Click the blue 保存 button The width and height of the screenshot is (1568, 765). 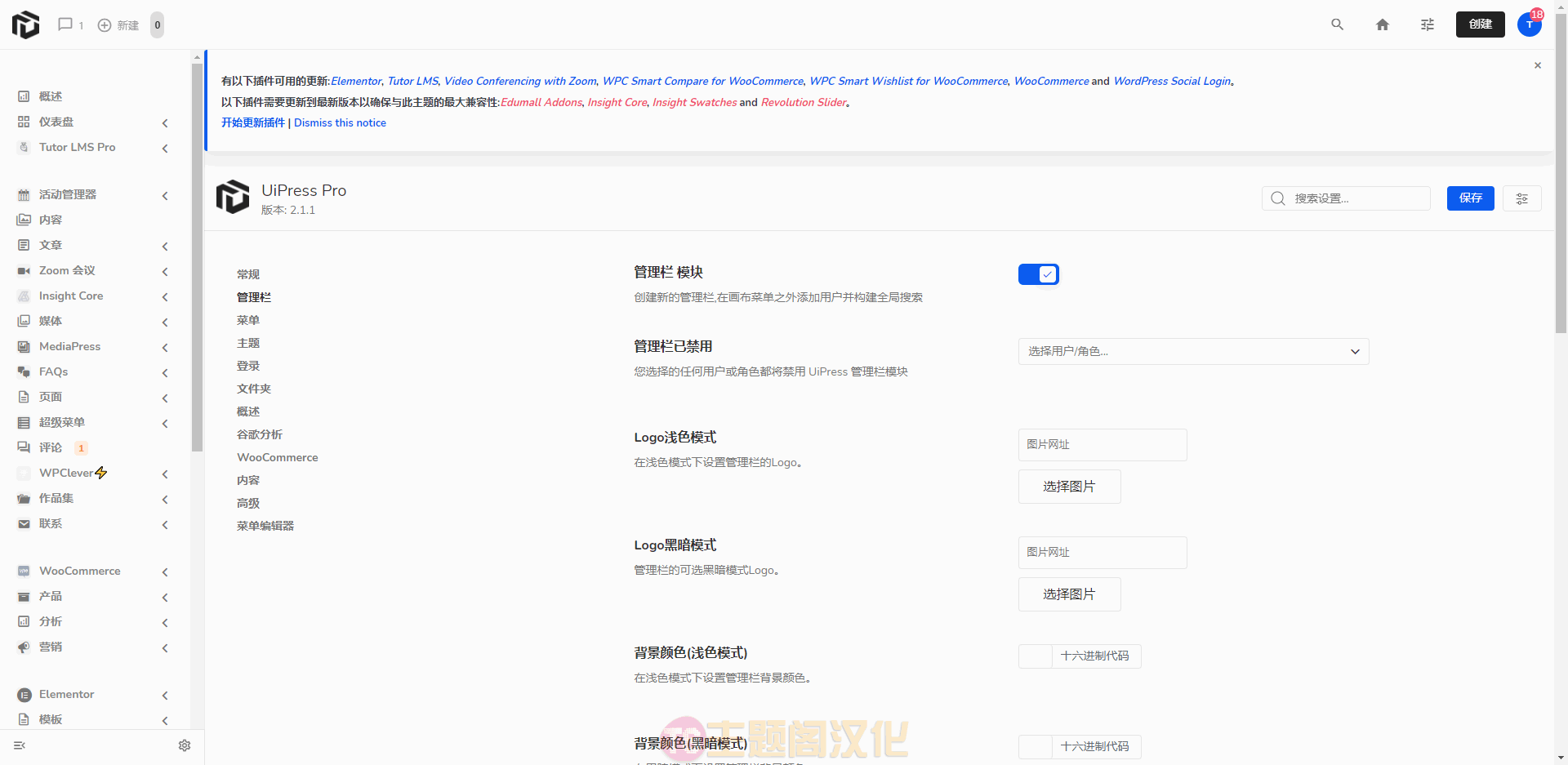[1470, 198]
